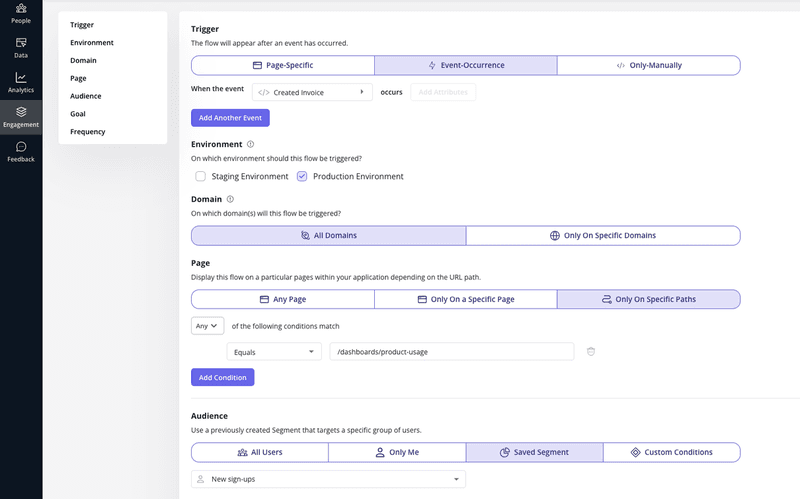Click the Domain info icon

click(x=230, y=199)
